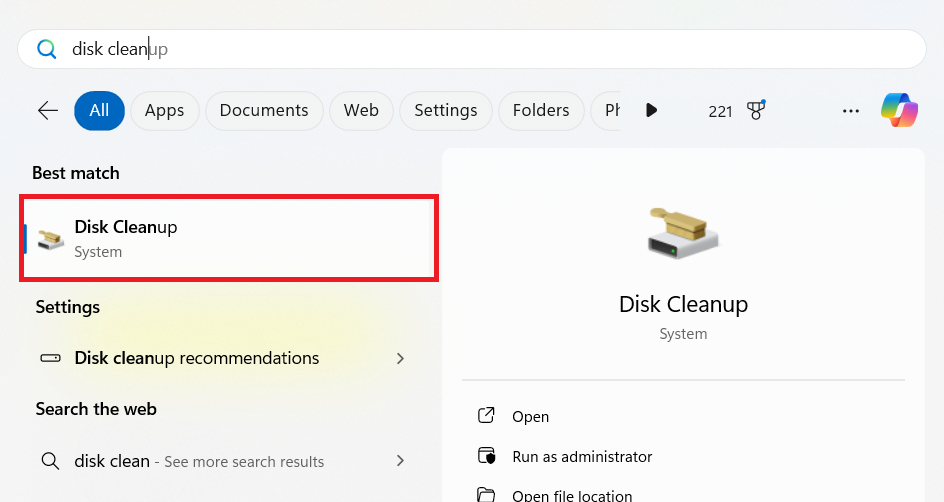Go back with the left arrow

click(48, 110)
